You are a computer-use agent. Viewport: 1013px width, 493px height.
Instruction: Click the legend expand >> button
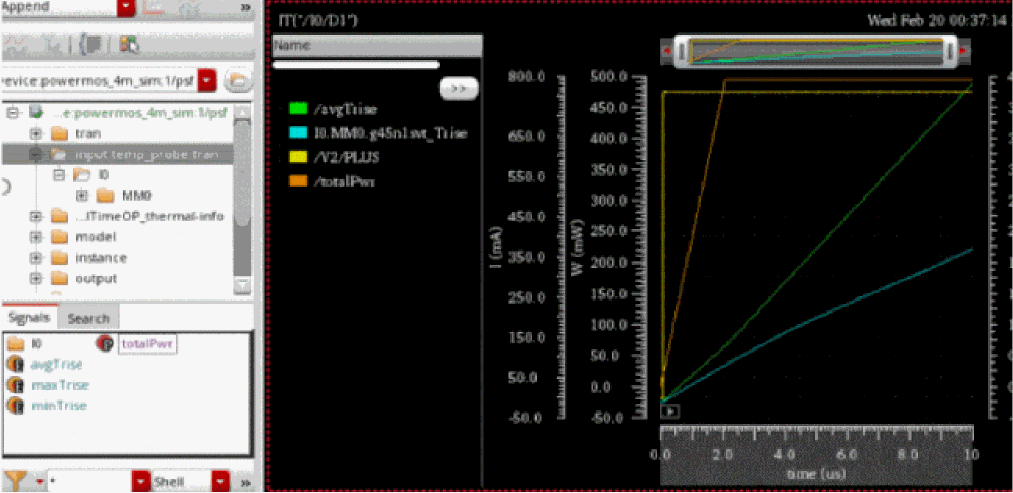tap(459, 89)
